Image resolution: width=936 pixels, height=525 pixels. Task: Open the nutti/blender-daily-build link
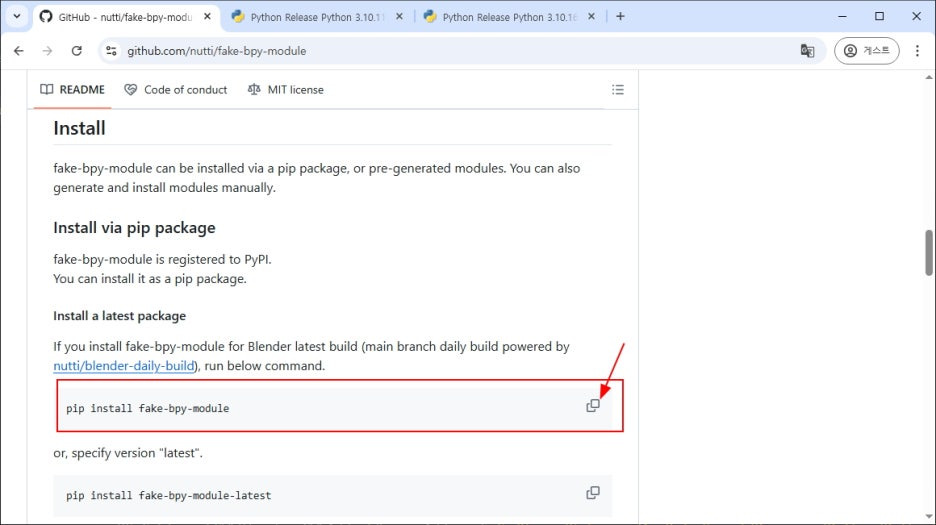coord(124,366)
